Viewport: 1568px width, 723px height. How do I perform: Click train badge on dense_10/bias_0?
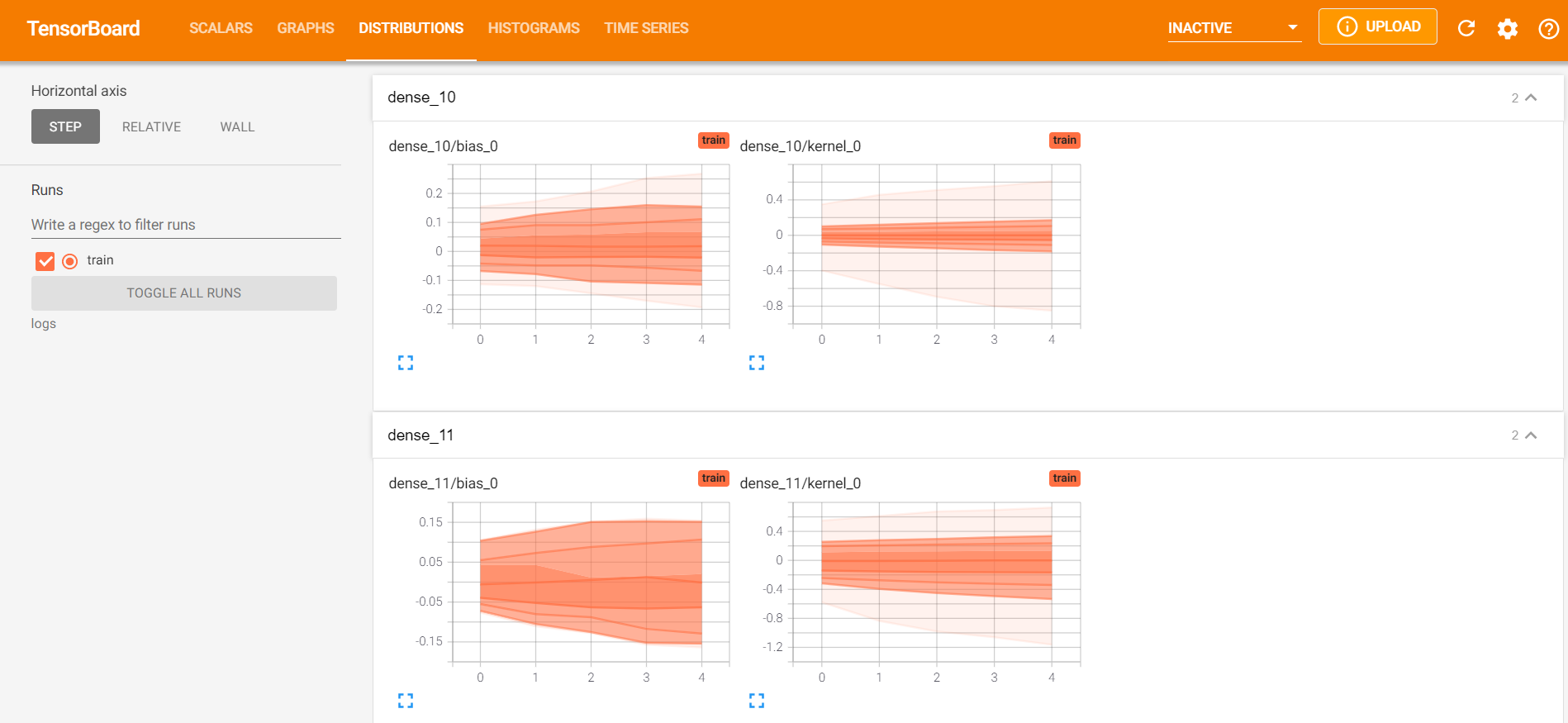[714, 140]
